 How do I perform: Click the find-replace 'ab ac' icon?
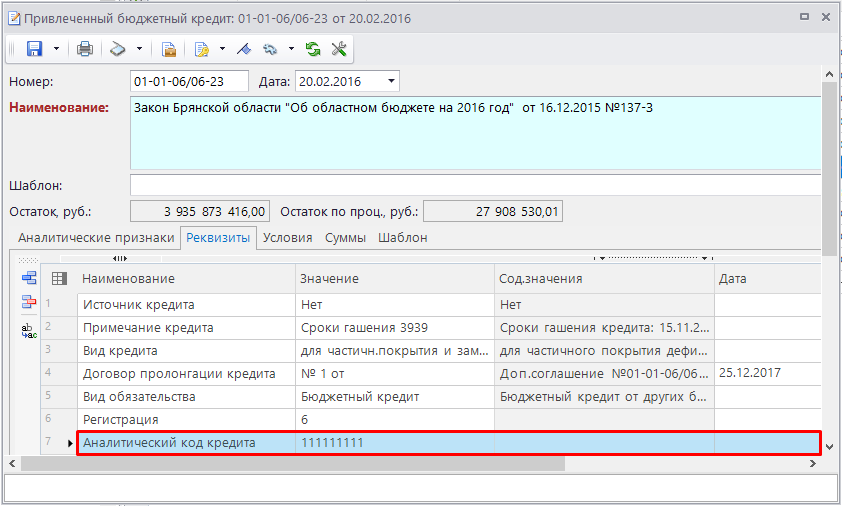(x=29, y=331)
